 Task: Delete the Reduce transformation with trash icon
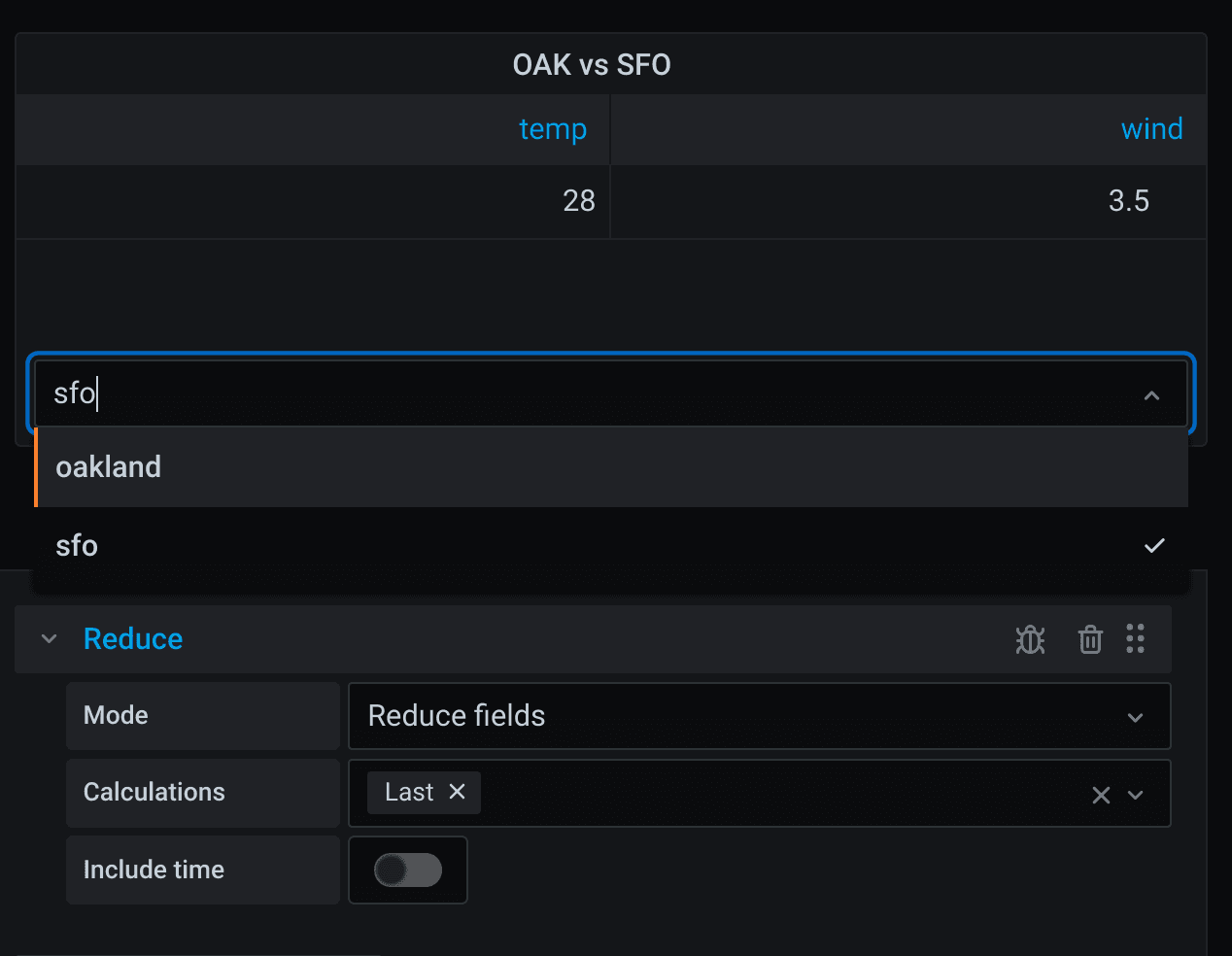1090,639
